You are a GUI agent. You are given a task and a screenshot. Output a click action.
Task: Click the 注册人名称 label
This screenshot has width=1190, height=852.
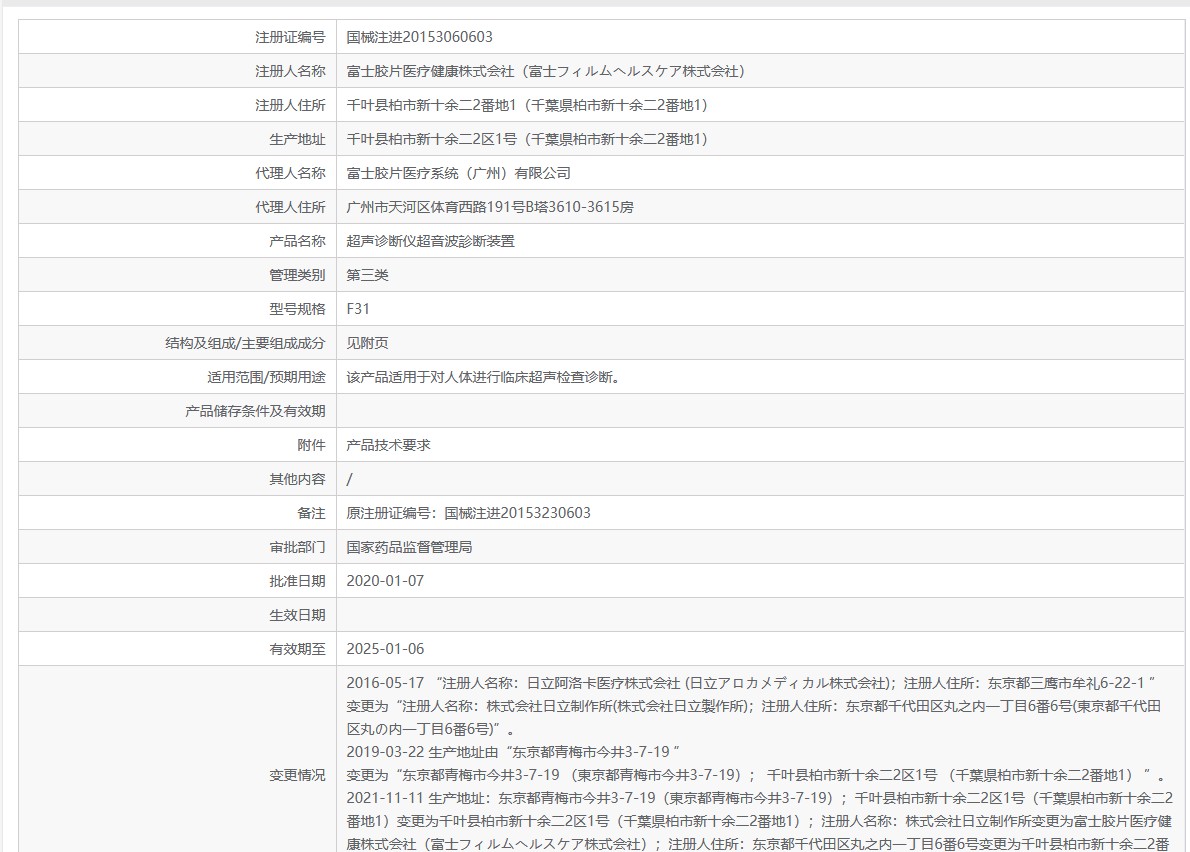click(x=290, y=71)
